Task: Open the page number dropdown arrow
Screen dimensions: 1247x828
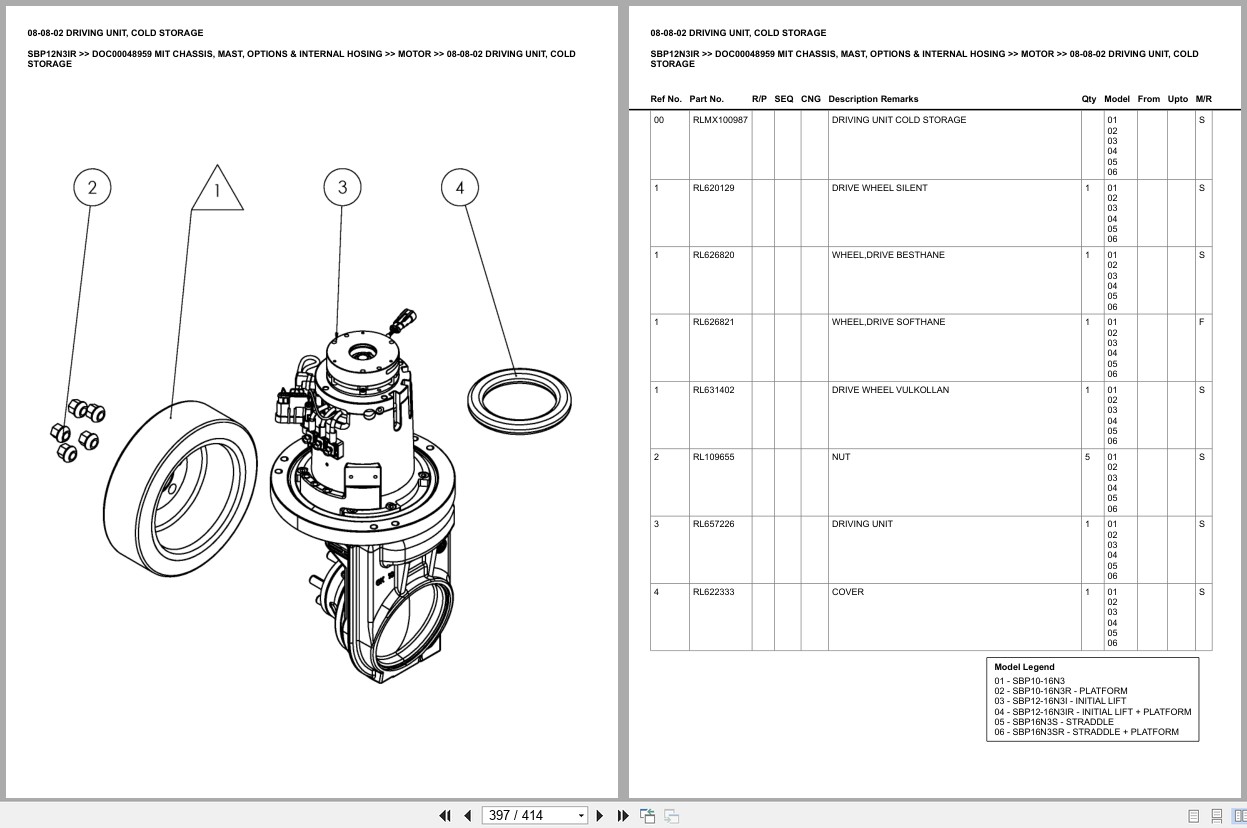Action: click(x=581, y=816)
